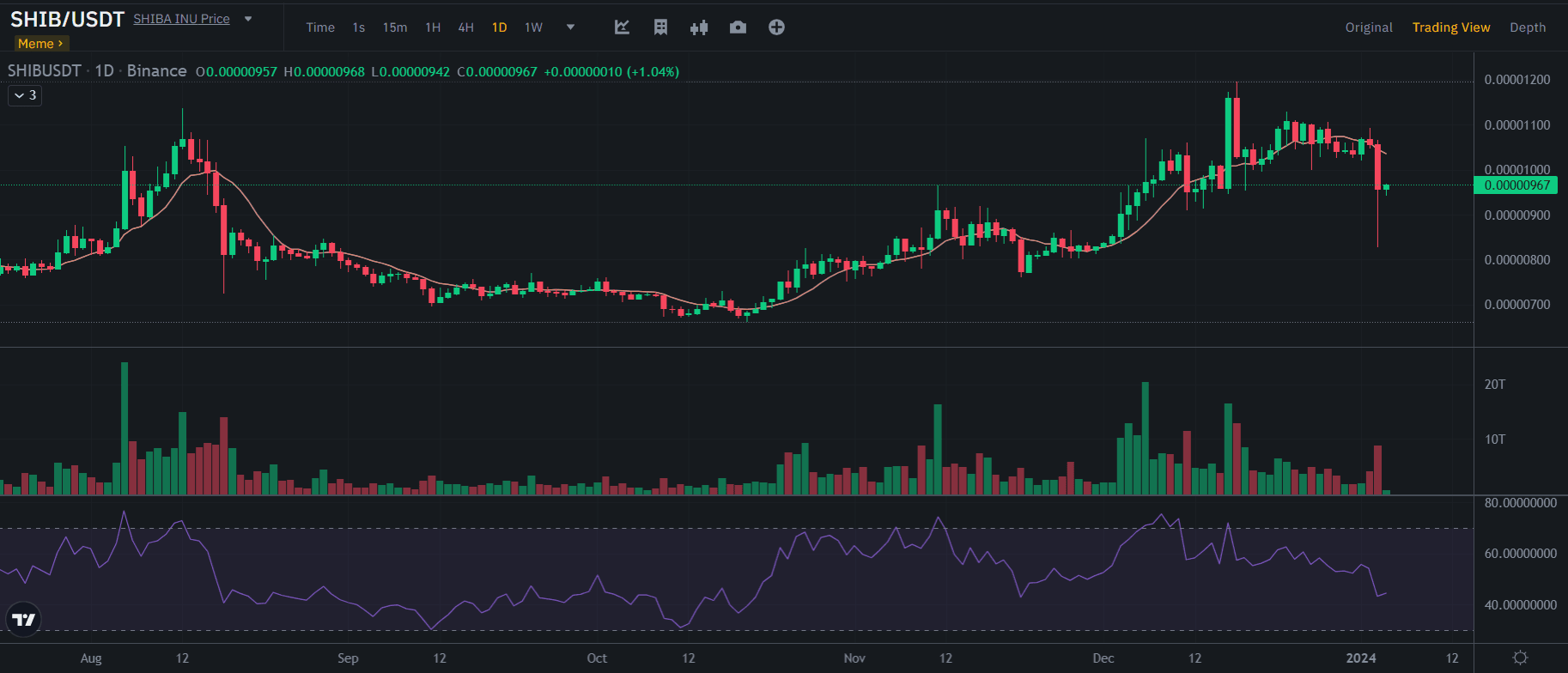Click the TradingView logo badge
The width and height of the screenshot is (1568, 673).
point(24,619)
